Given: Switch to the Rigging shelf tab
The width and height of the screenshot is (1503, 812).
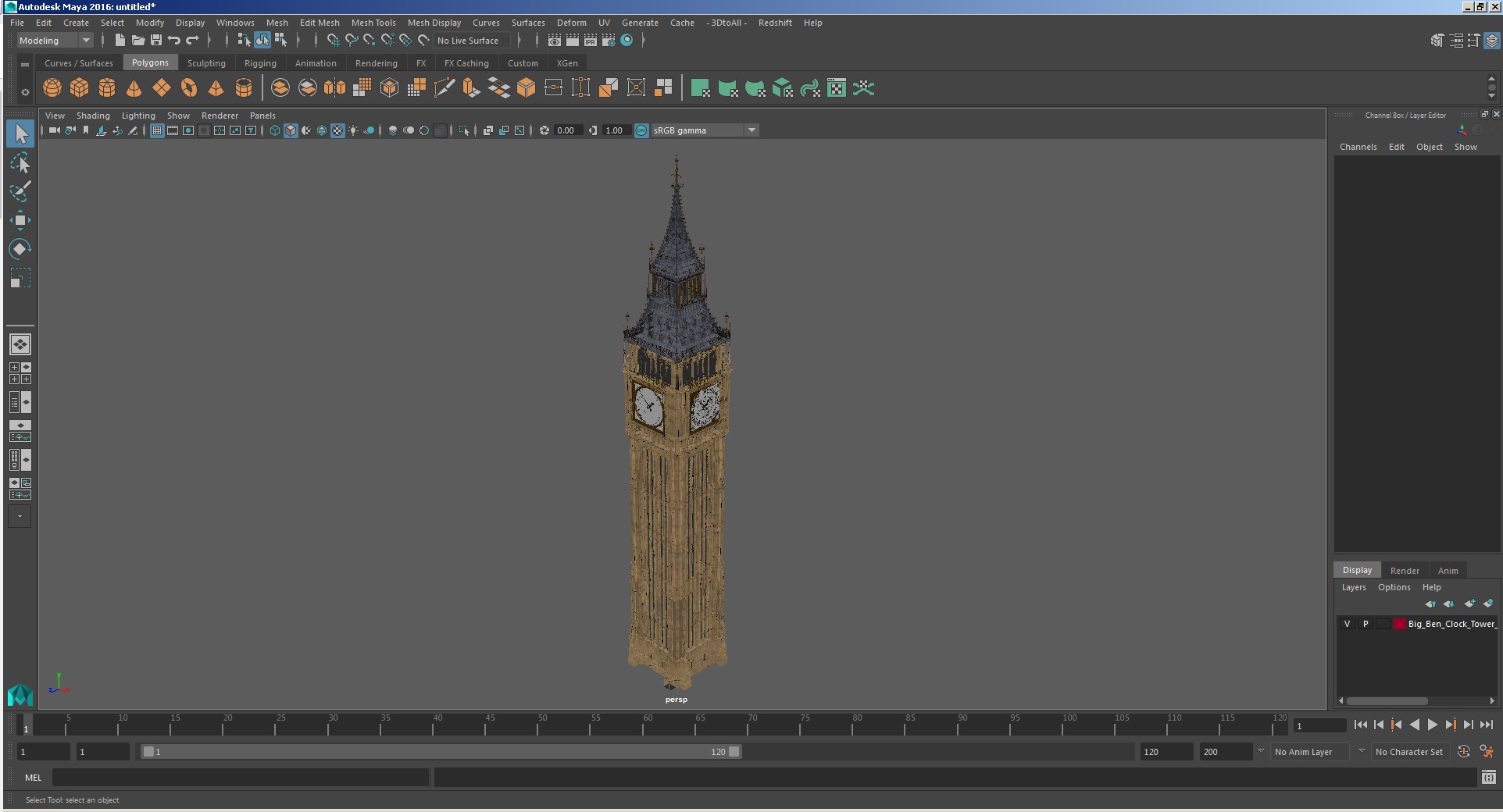Looking at the screenshot, I should [x=260, y=63].
